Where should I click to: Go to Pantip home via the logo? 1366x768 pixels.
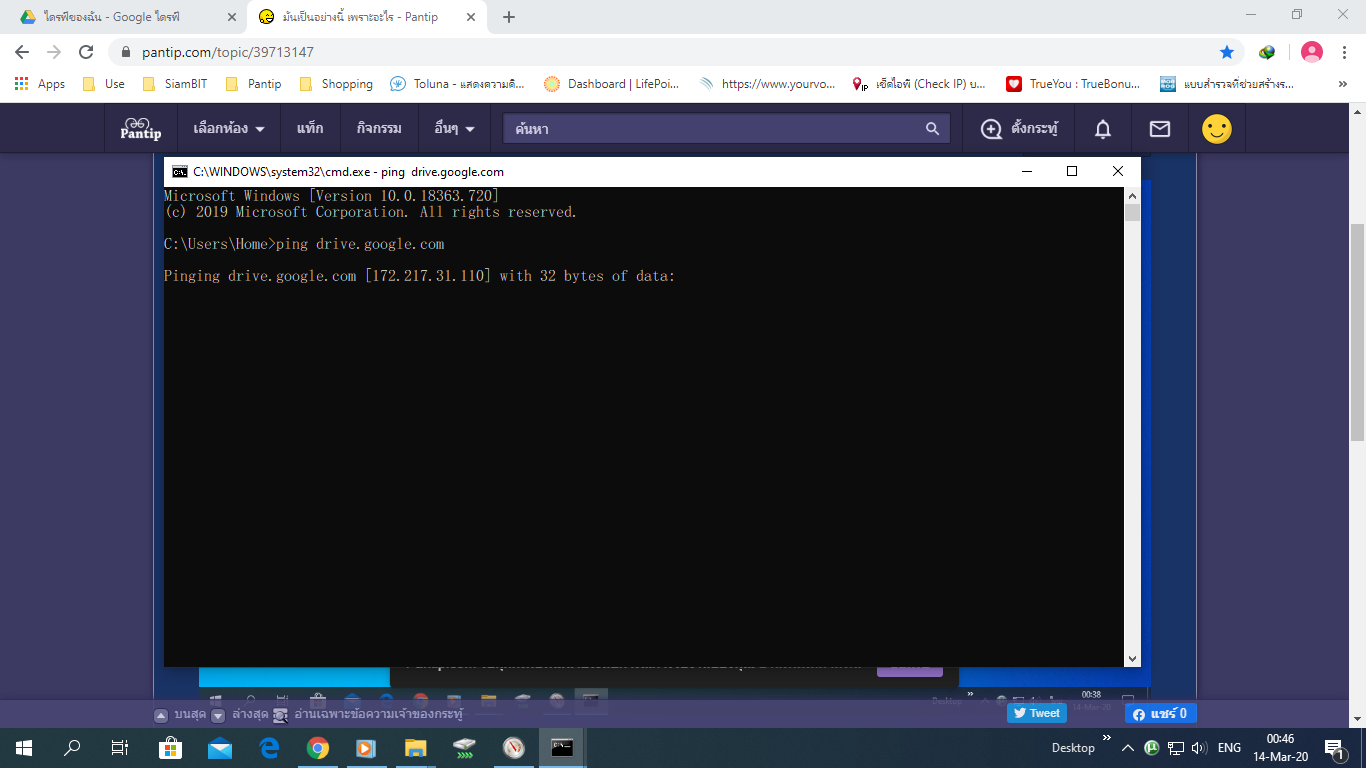pyautogui.click(x=140, y=128)
